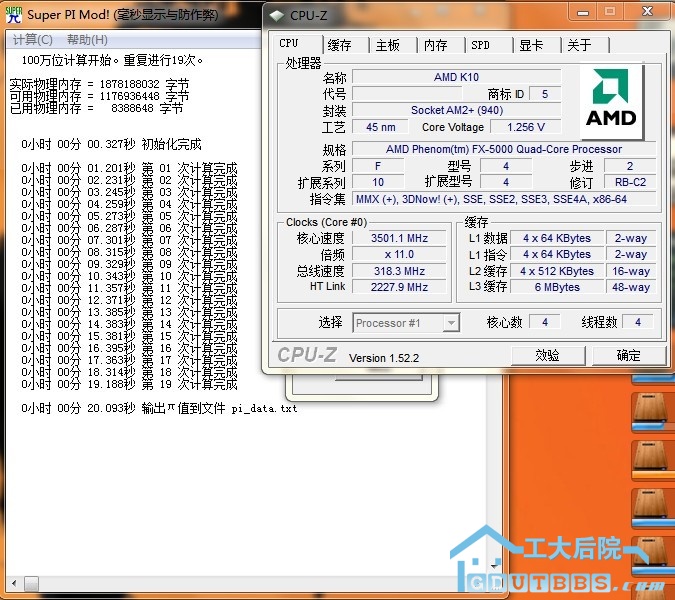Viewport: 675px width, 600px height.
Task: Click the 45 nm technology value
Action: point(381,127)
